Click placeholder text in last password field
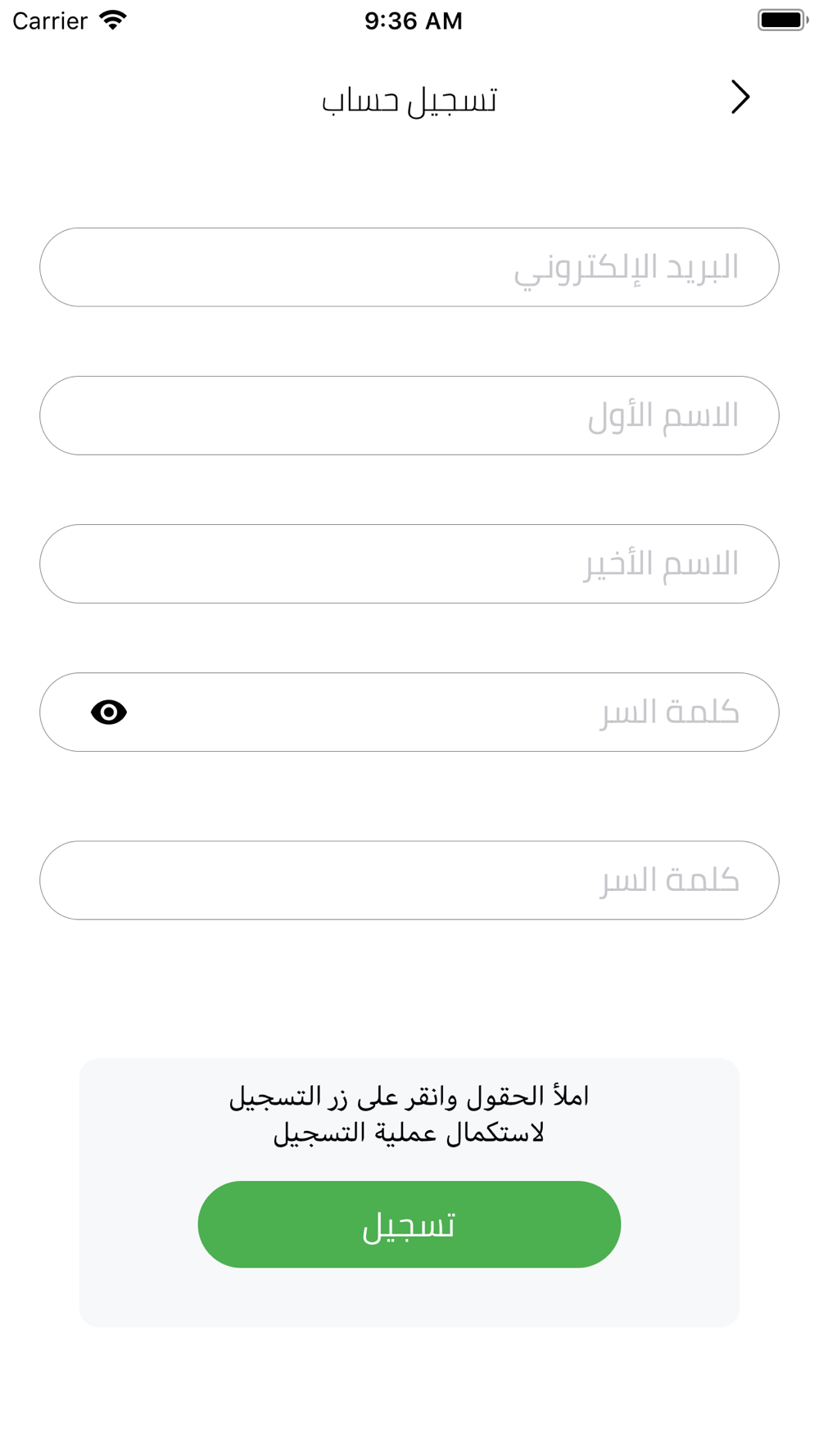Image resolution: width=819 pixels, height=1456 pixels. pos(670,880)
